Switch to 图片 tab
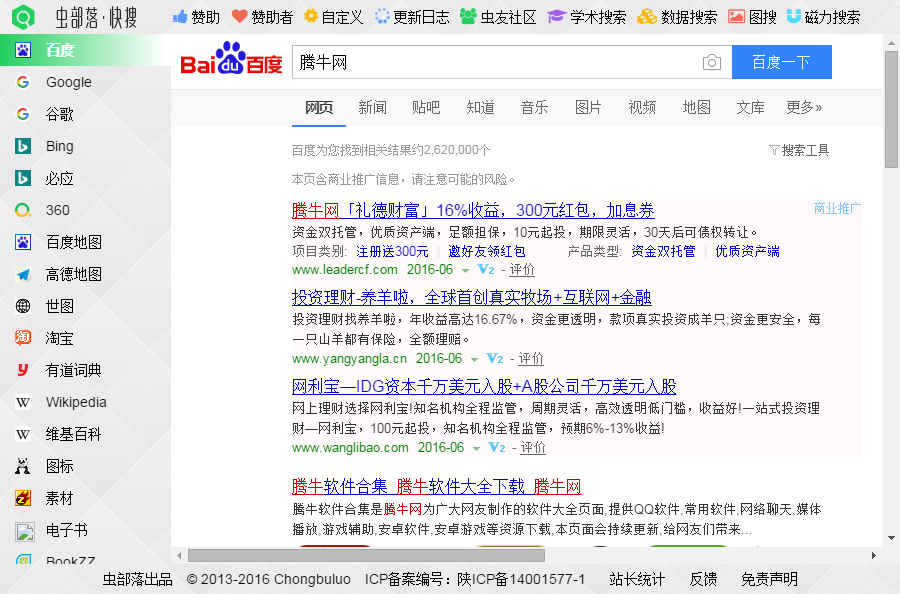900x594 pixels. [588, 107]
